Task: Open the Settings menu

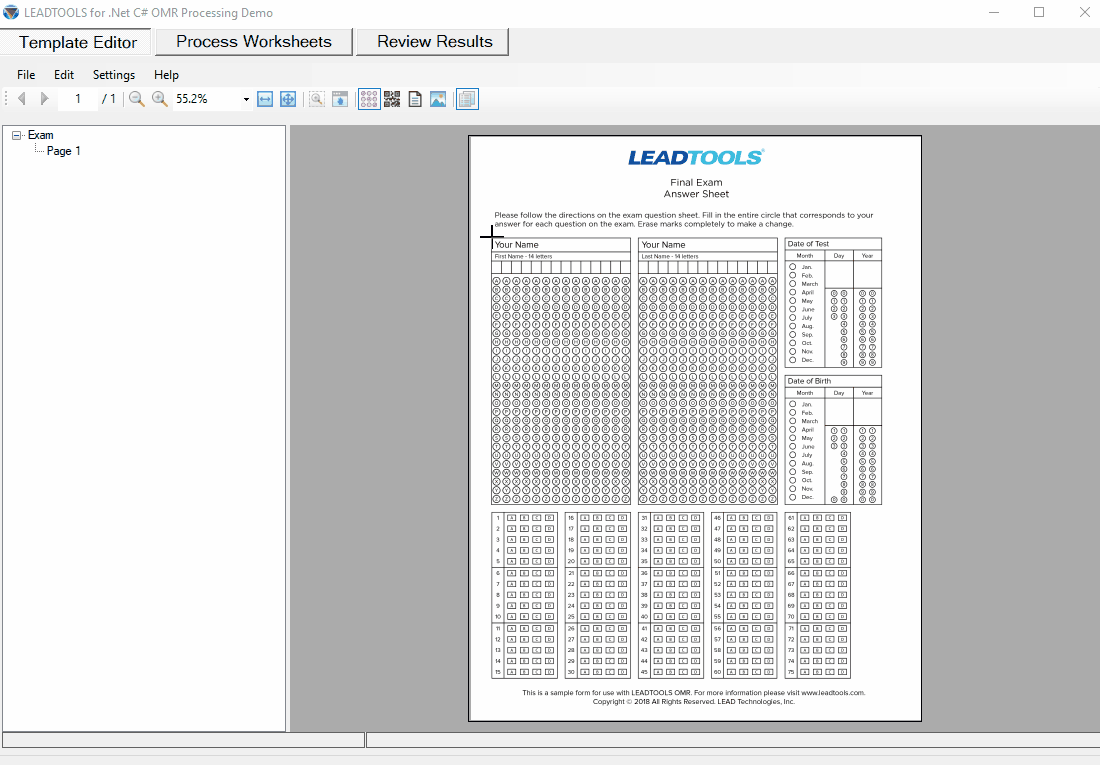Action: [113, 74]
